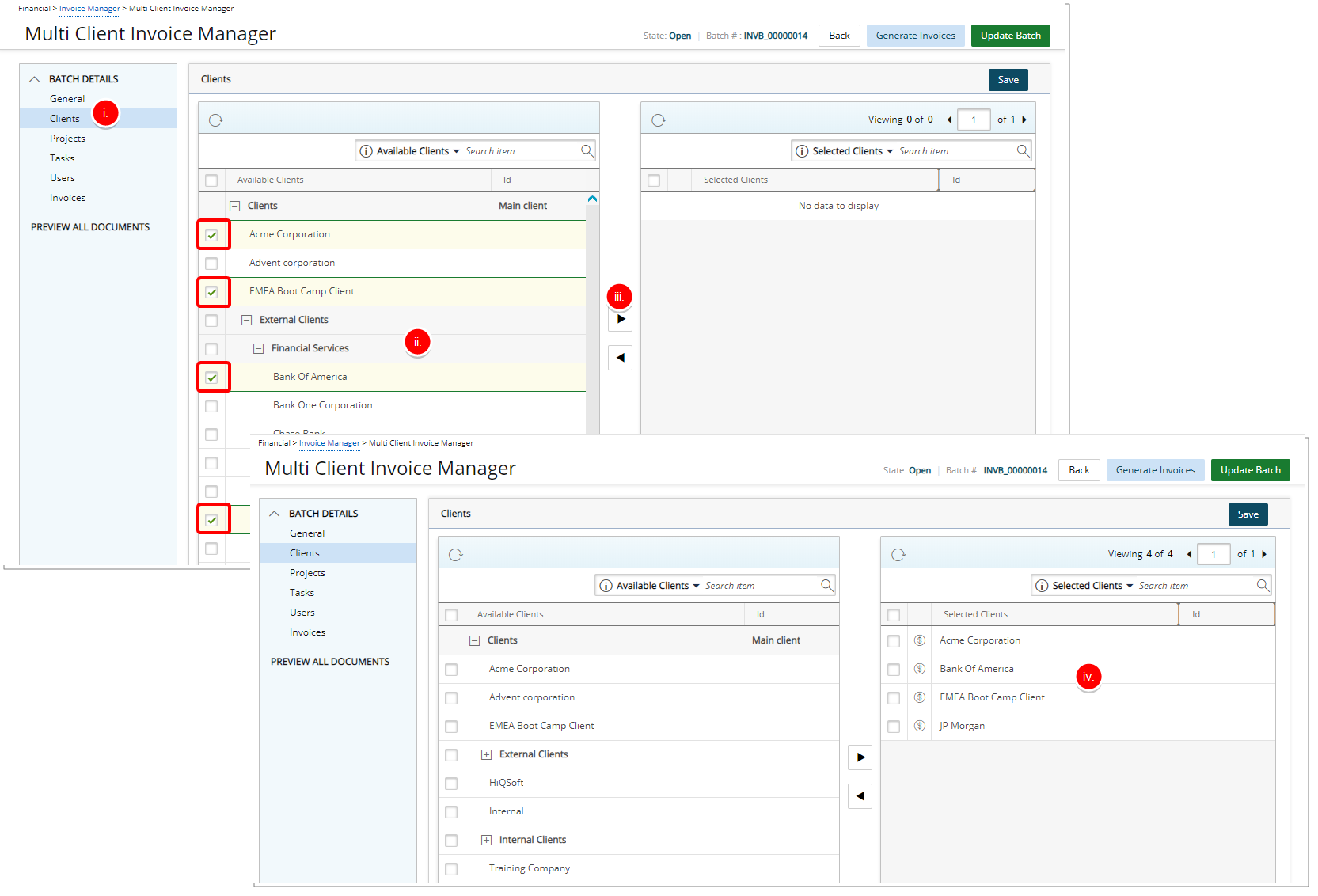Click scroll-up arrow of upper available list
Viewport: 1318px width, 896px height.
[592, 199]
